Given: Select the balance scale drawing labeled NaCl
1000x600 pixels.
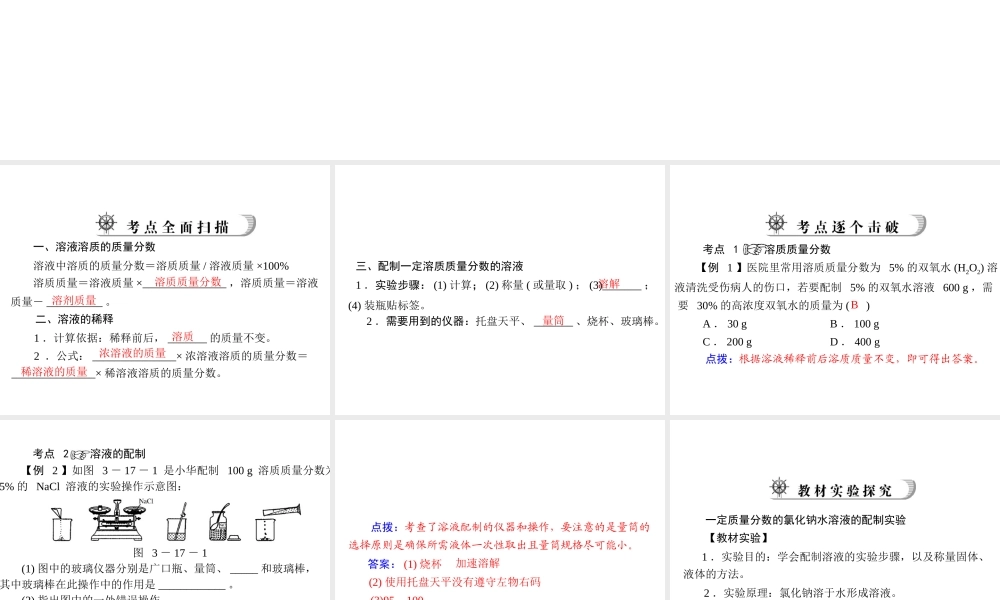Looking at the screenshot, I should click(116, 520).
